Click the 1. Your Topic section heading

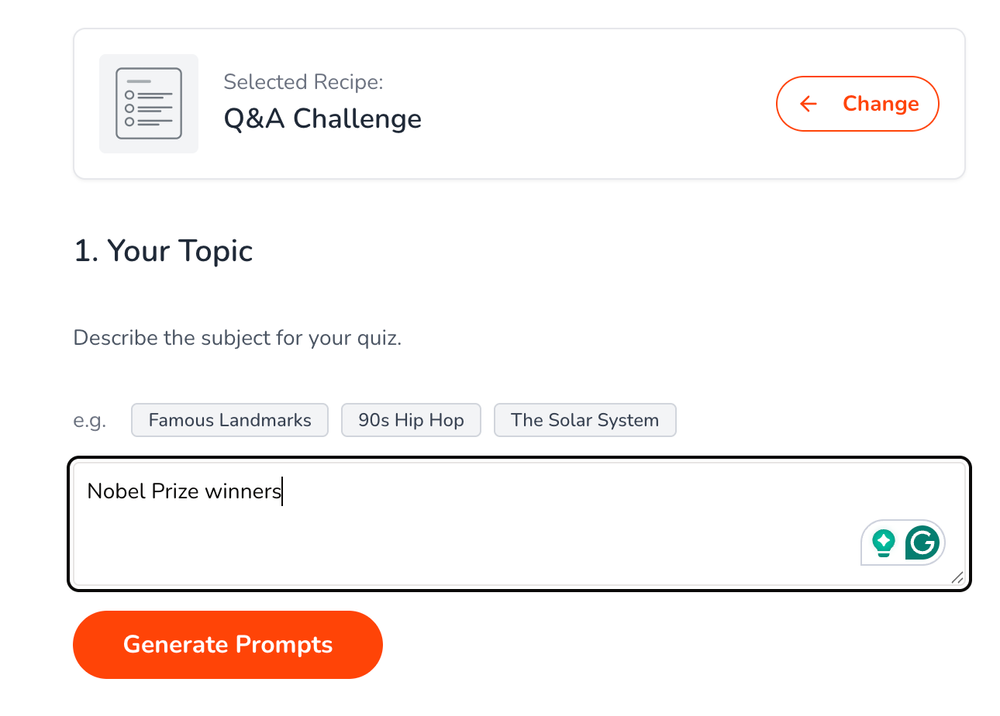click(163, 251)
